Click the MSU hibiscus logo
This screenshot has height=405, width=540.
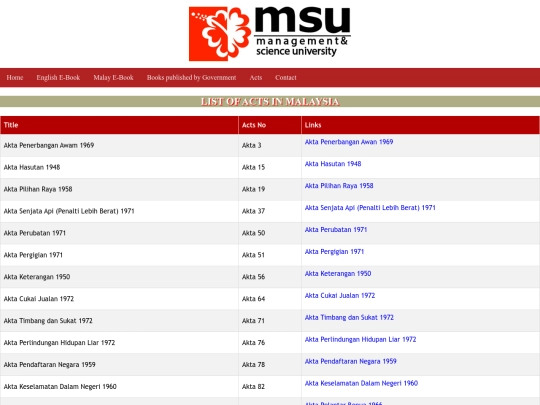point(270,34)
